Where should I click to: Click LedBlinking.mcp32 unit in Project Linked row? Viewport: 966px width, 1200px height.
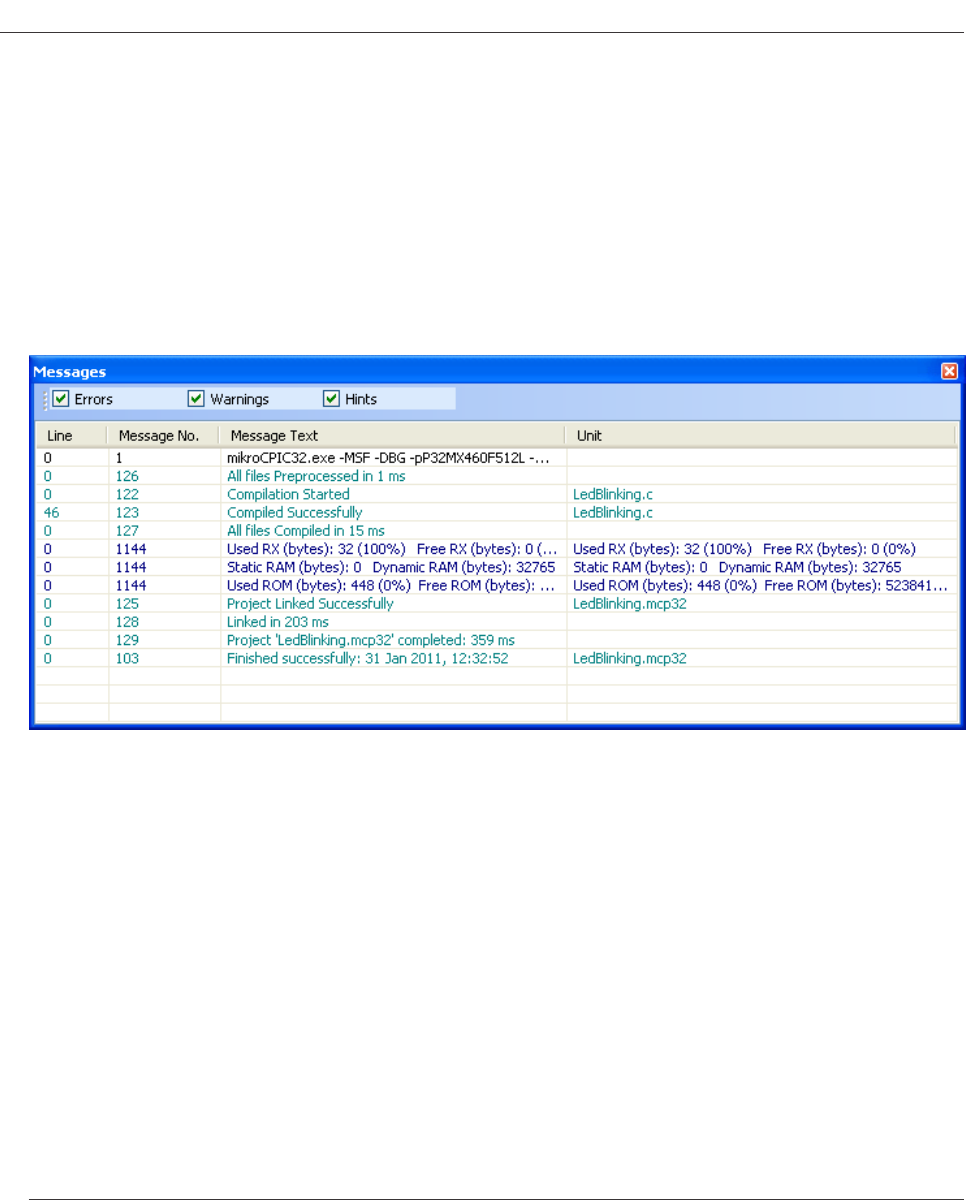pyautogui.click(x=629, y=604)
